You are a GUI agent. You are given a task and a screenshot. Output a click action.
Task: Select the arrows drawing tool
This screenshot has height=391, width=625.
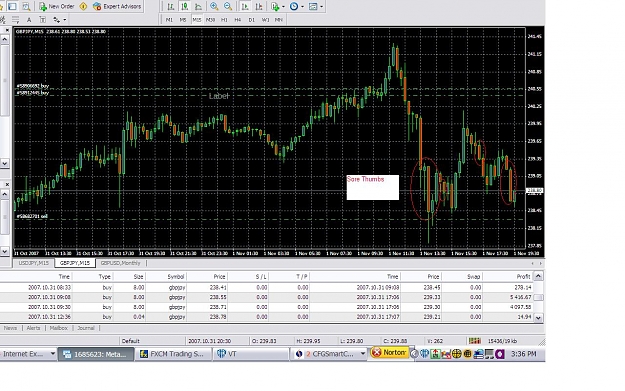click(x=57, y=20)
